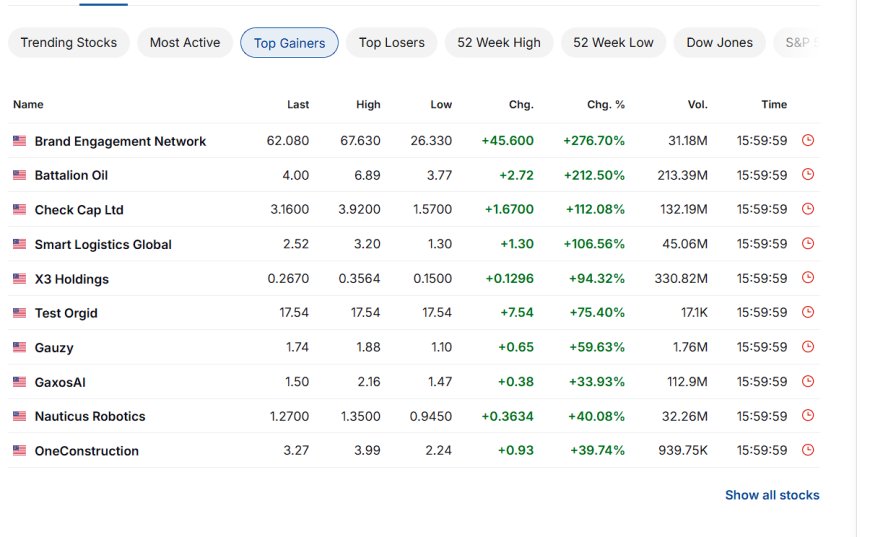Viewport: 870px width, 537px height.
Task: Click the clock icon in Gauzy row
Action: [808, 347]
